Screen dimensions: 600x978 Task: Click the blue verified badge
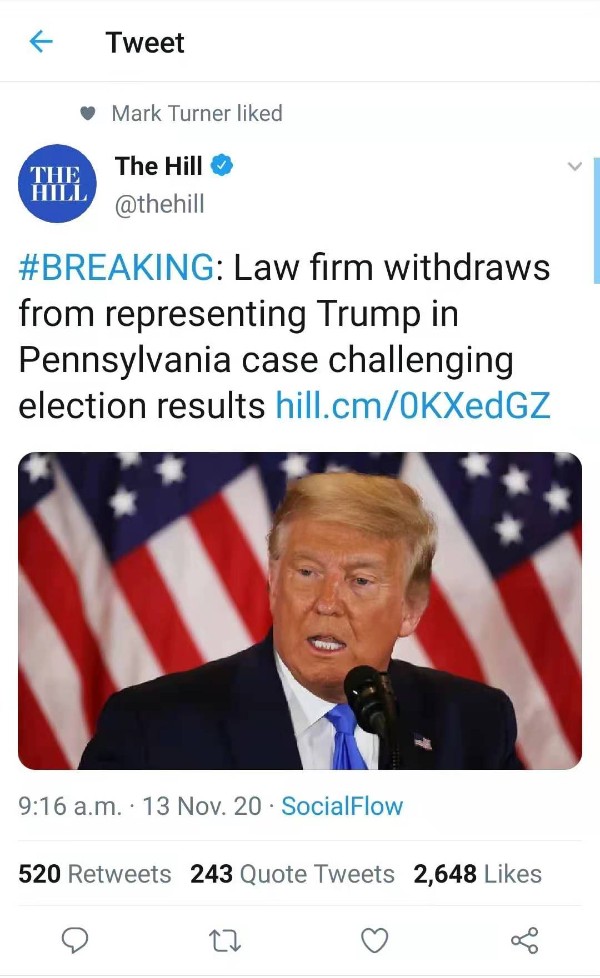tap(221, 165)
